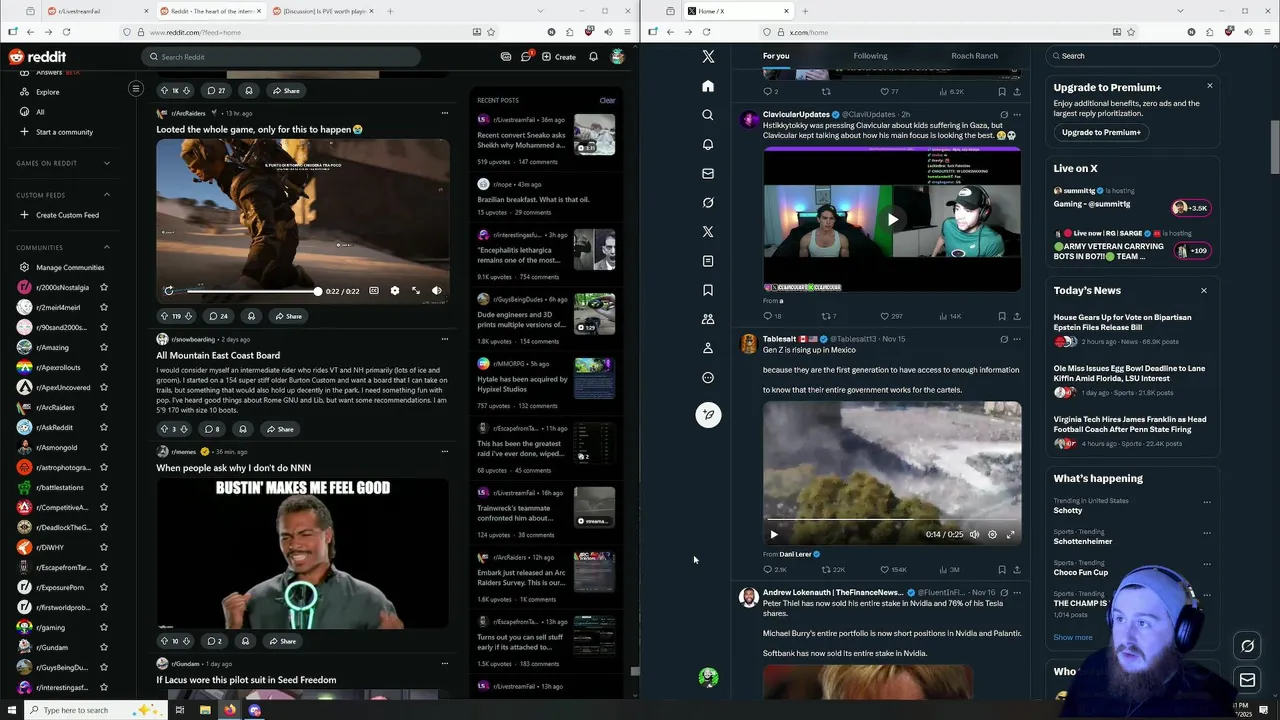1280x720 pixels.
Task: Open options menu on r/memes post
Action: pyautogui.click(x=445, y=451)
